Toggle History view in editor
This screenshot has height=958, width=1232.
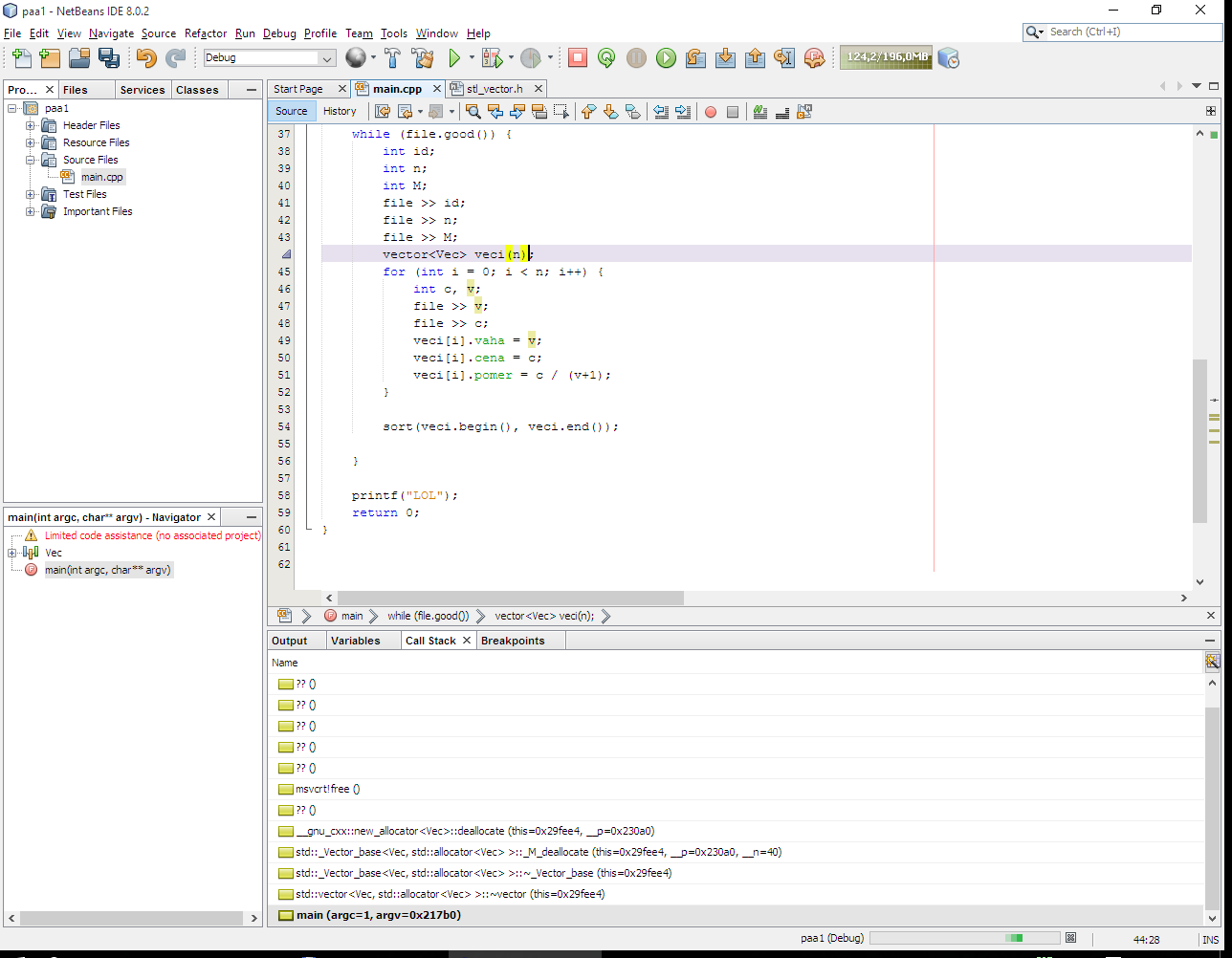[x=340, y=111]
